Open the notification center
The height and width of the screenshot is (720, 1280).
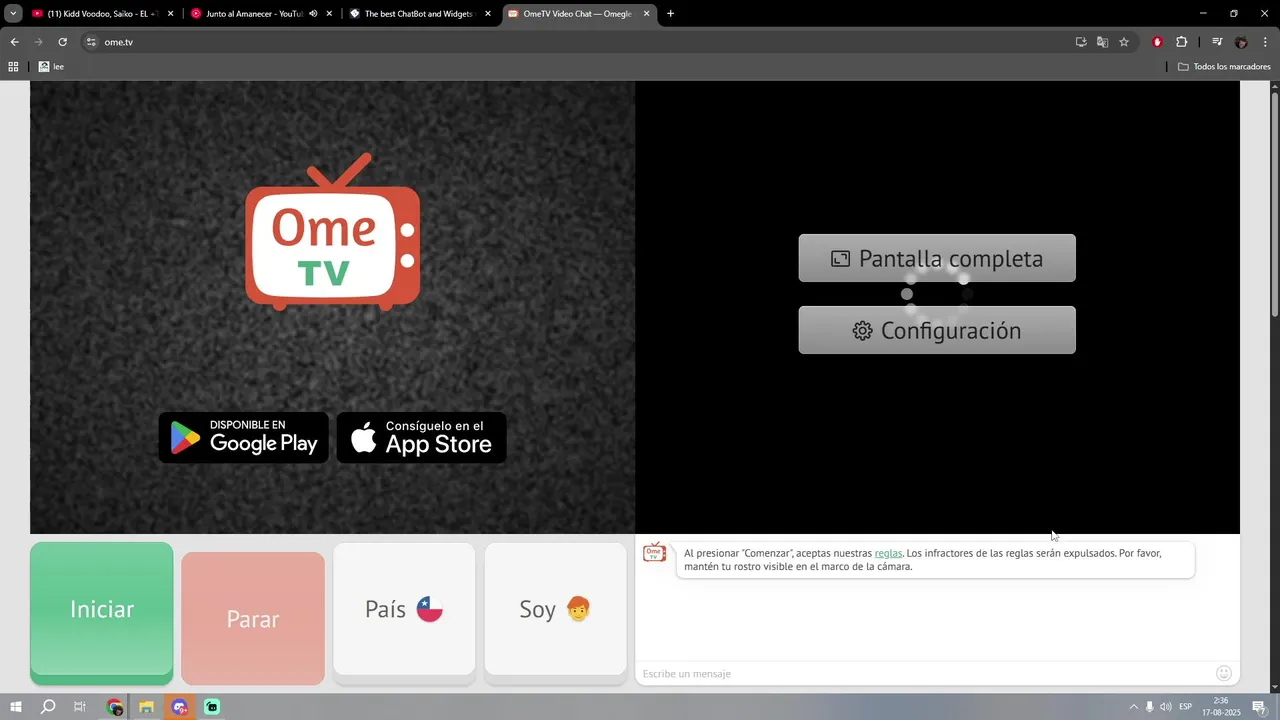[1258, 707]
